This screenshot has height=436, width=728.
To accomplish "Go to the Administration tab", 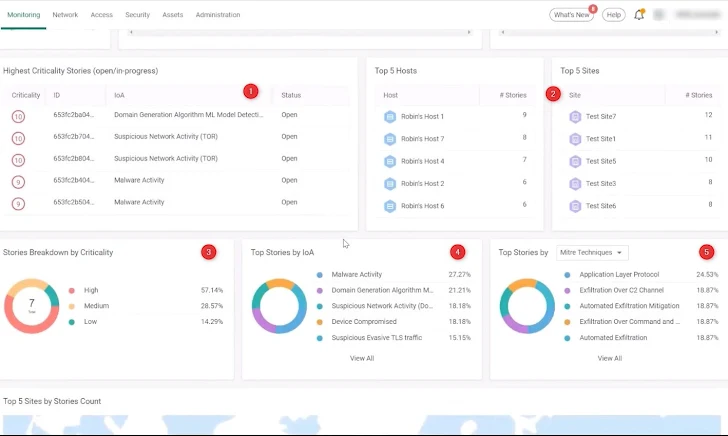I will (x=218, y=15).
